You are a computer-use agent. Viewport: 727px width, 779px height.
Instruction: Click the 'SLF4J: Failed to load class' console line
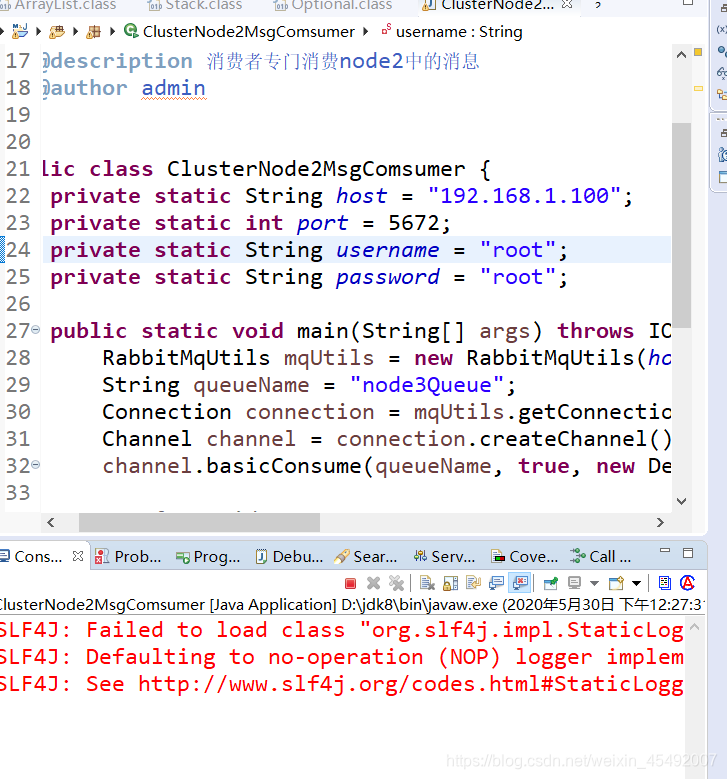click(341, 630)
